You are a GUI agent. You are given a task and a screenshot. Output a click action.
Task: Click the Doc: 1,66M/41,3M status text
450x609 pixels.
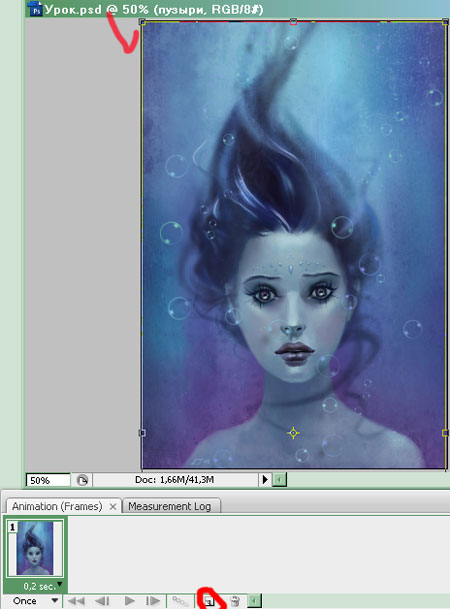174,480
